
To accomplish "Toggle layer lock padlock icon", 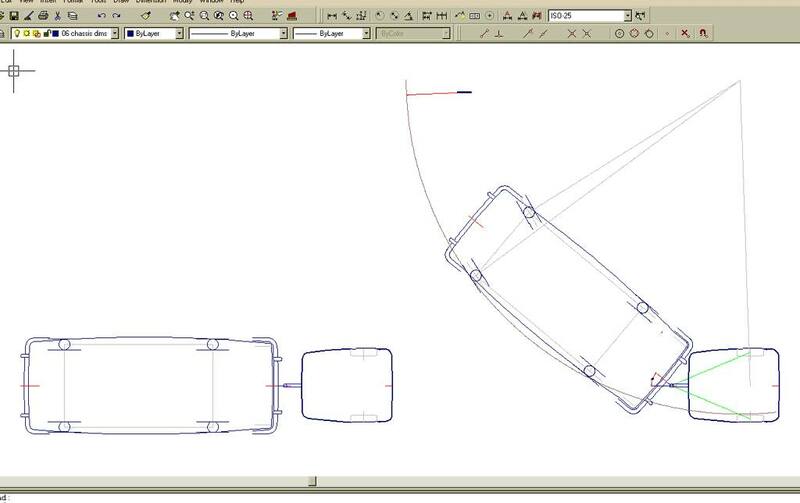I will pos(46,34).
